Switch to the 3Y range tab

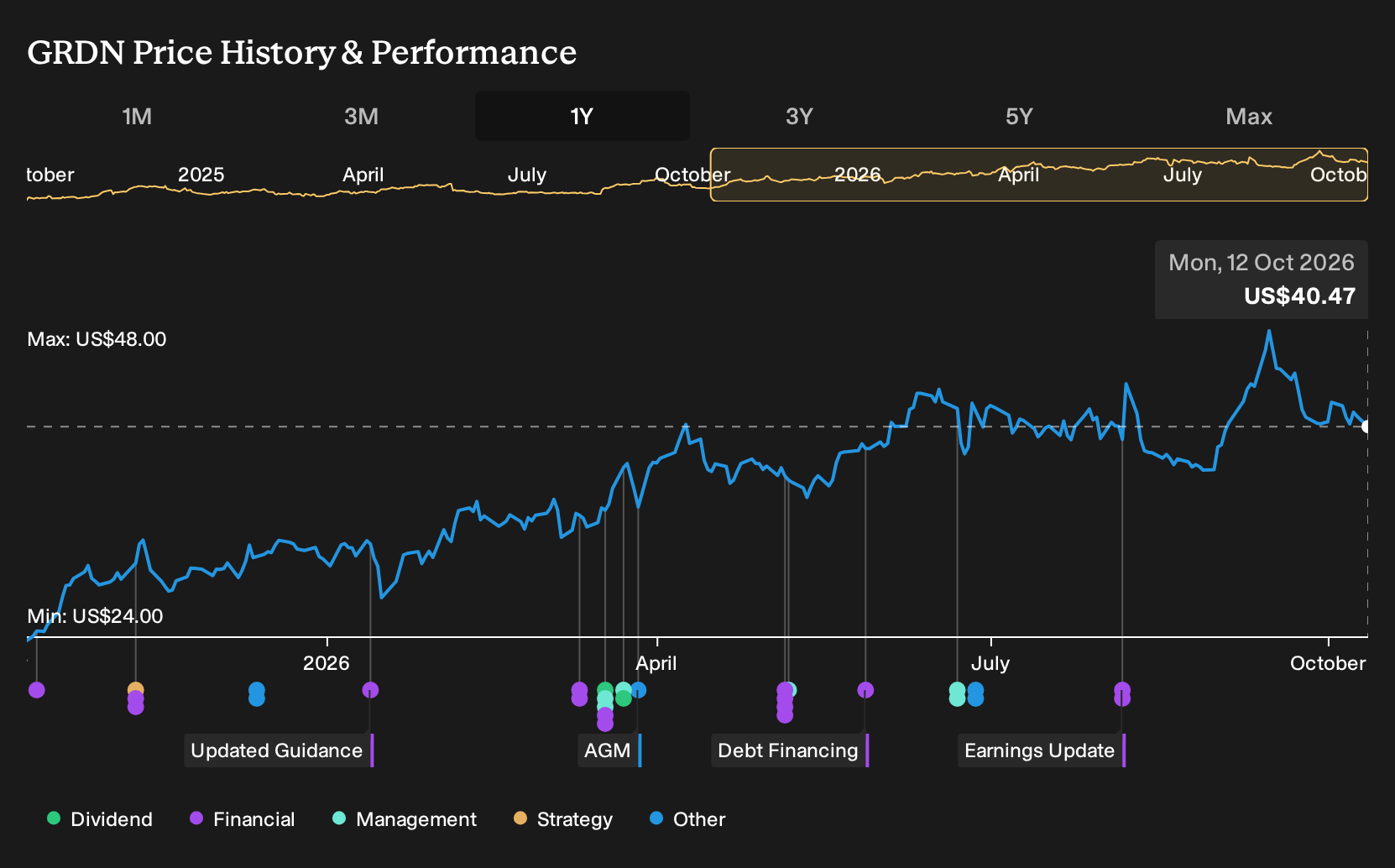[x=799, y=116]
